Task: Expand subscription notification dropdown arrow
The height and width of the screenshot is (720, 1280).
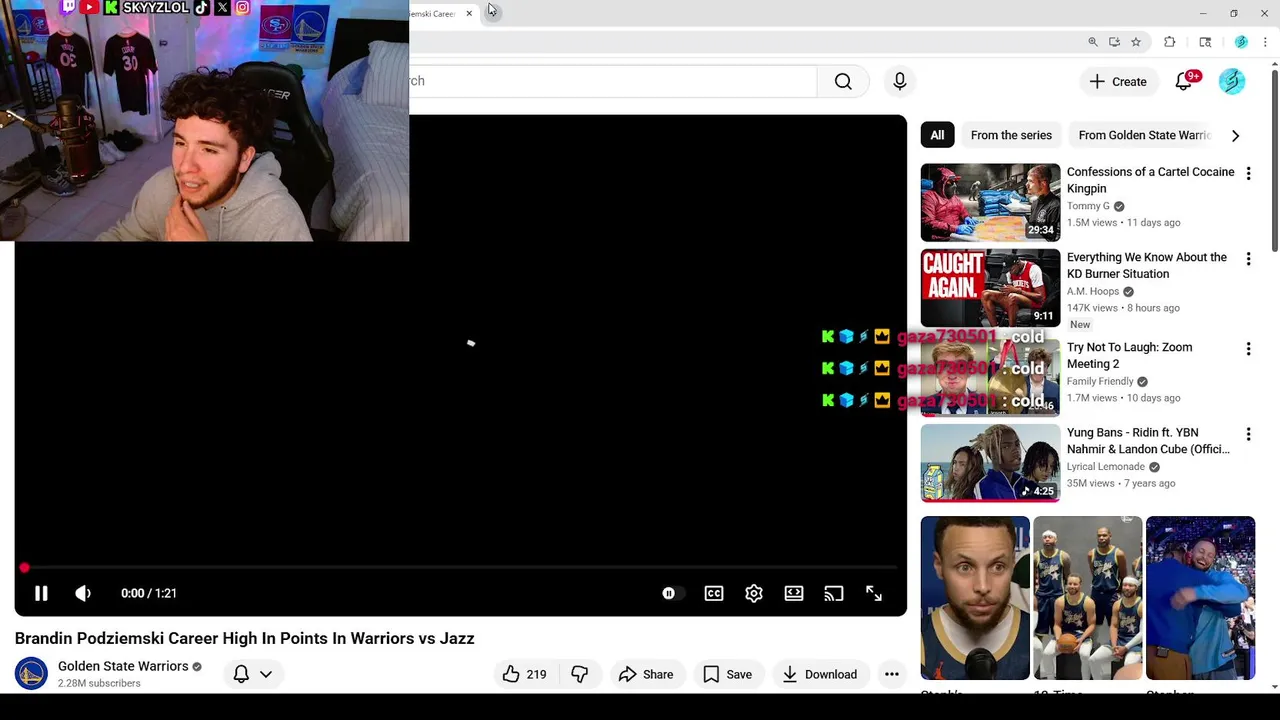Action: (x=266, y=674)
